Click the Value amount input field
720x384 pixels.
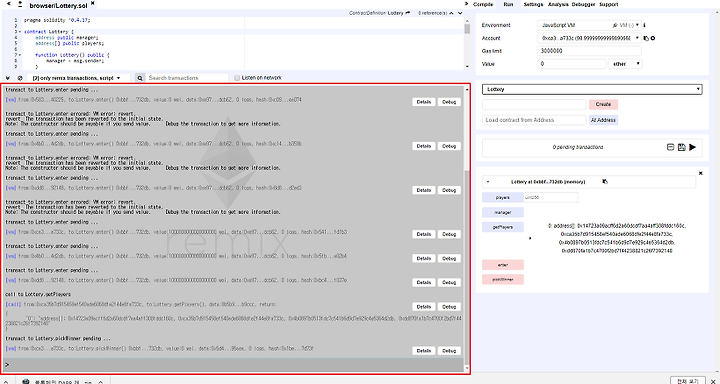[571, 64]
